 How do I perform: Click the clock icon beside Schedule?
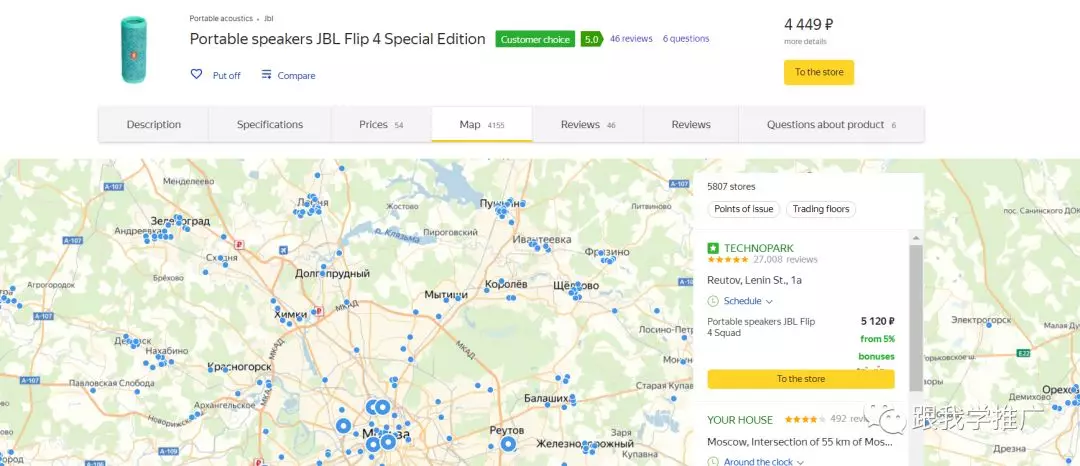[x=713, y=301]
